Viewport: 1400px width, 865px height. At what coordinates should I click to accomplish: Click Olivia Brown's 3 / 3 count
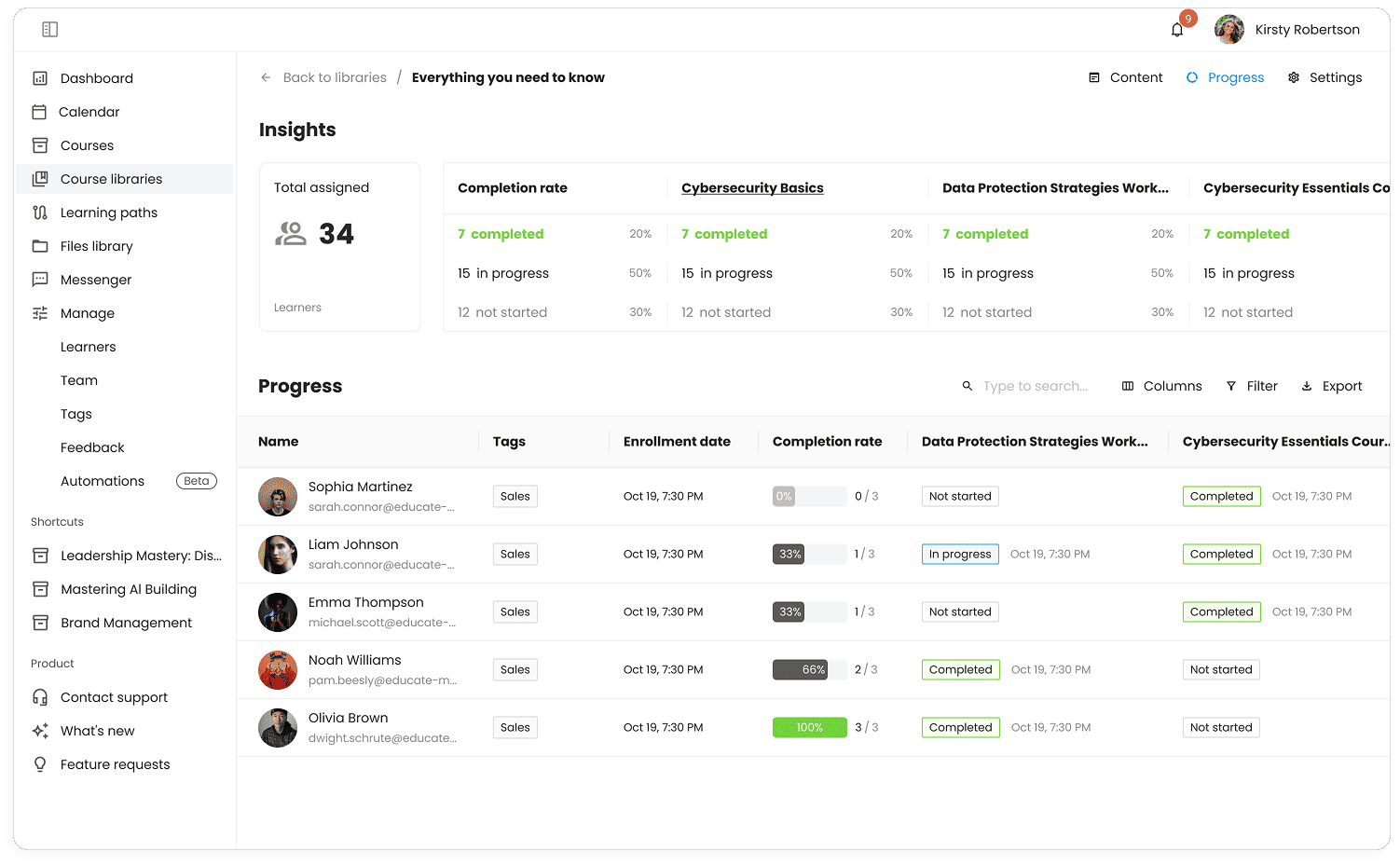867,727
